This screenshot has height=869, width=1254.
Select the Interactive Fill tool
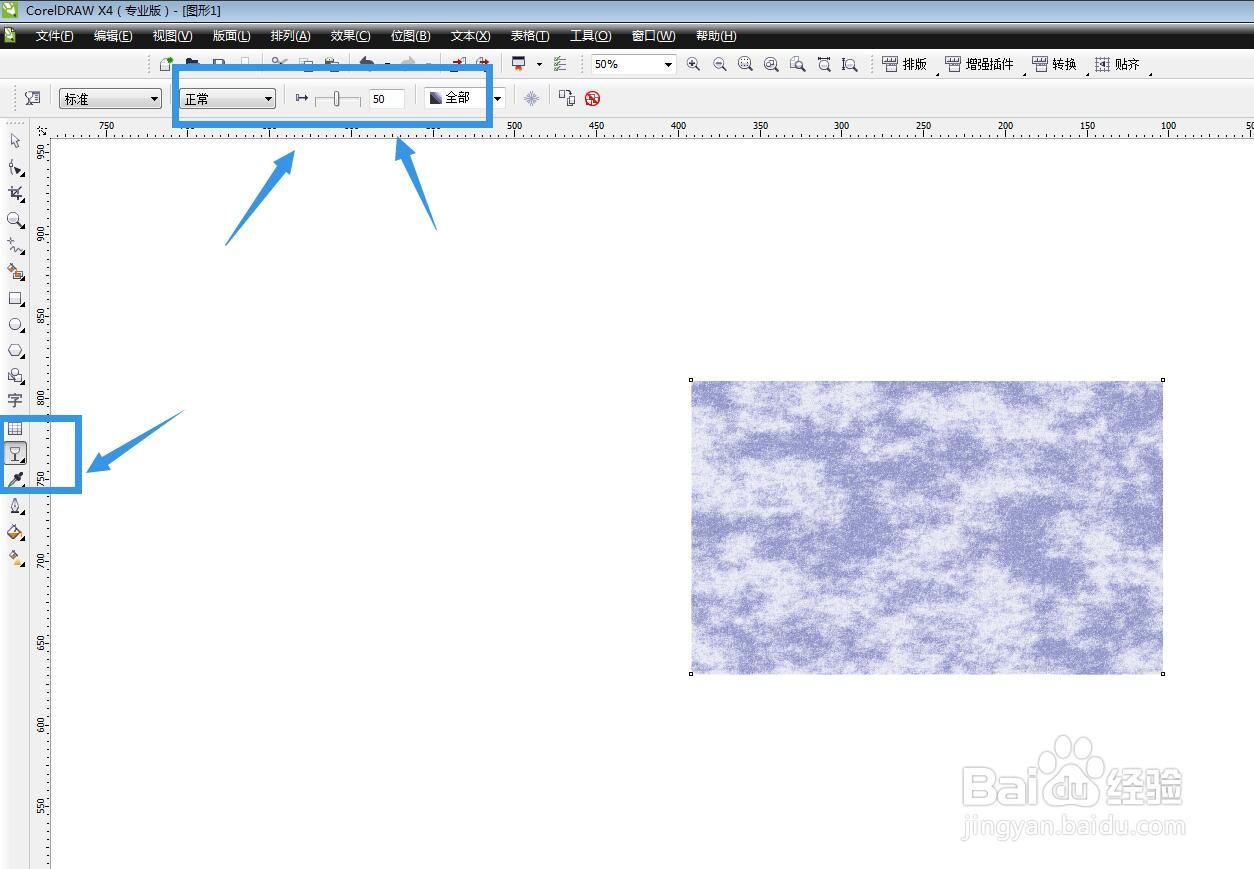point(15,559)
